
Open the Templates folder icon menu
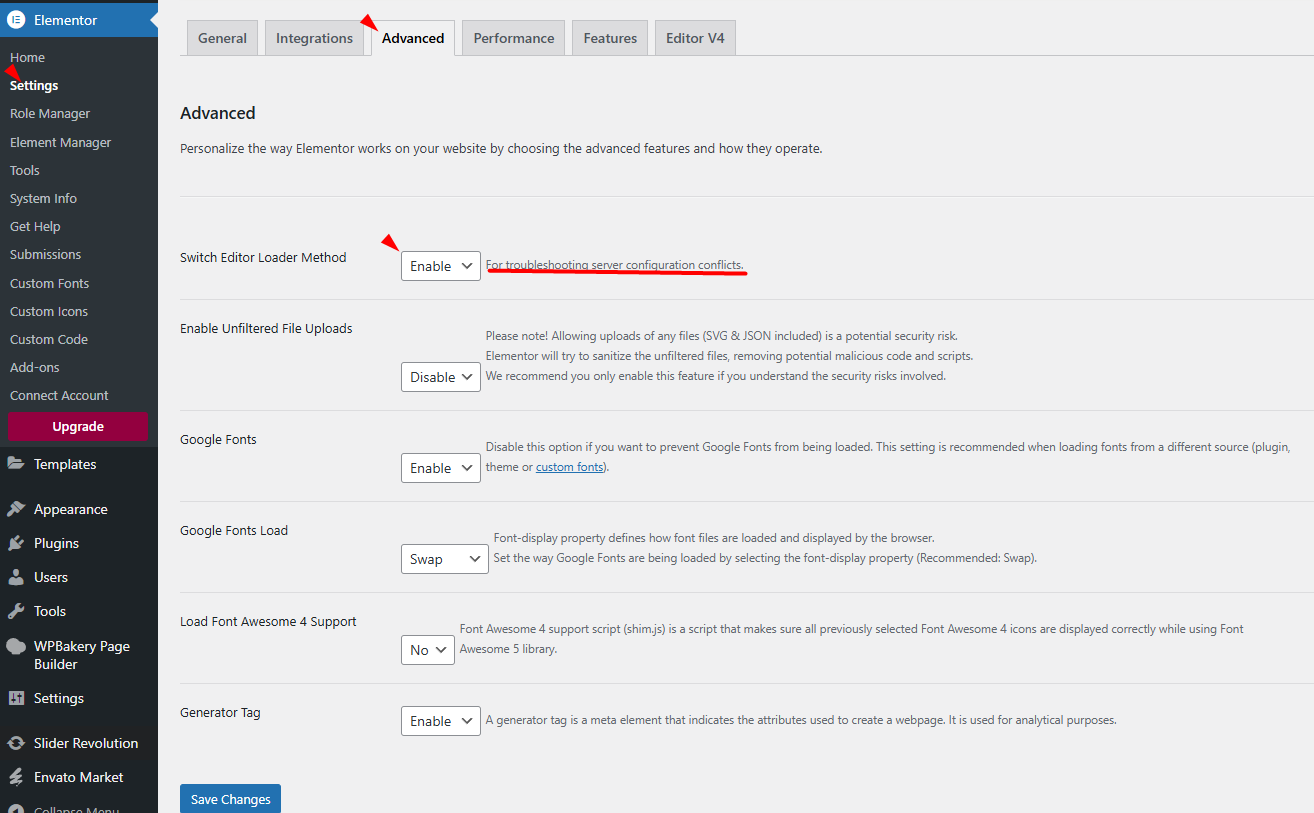16,464
